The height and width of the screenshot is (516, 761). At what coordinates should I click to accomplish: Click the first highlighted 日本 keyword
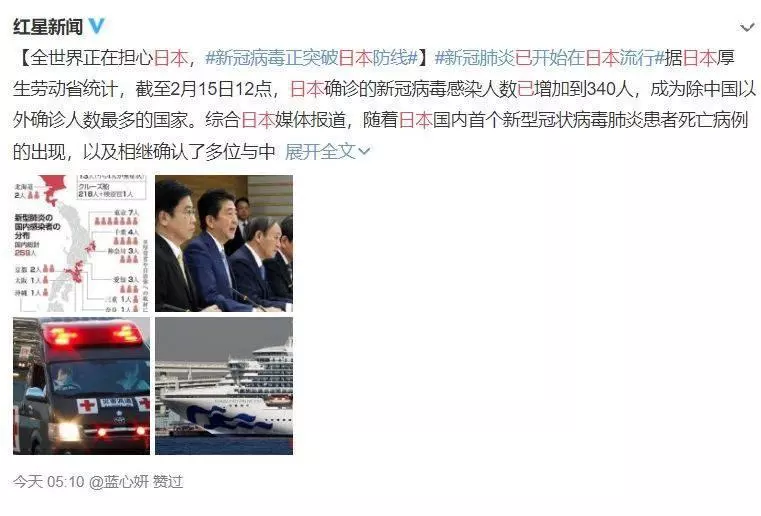[171, 58]
